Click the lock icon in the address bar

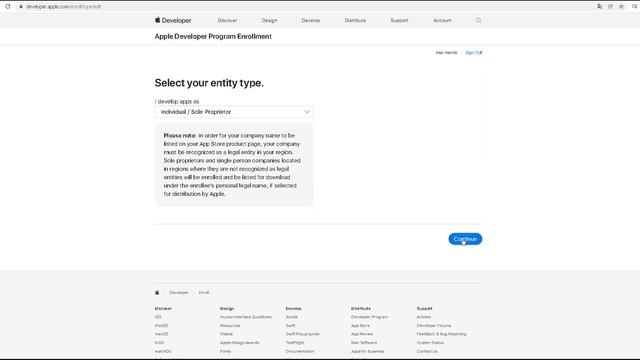click(x=21, y=7)
